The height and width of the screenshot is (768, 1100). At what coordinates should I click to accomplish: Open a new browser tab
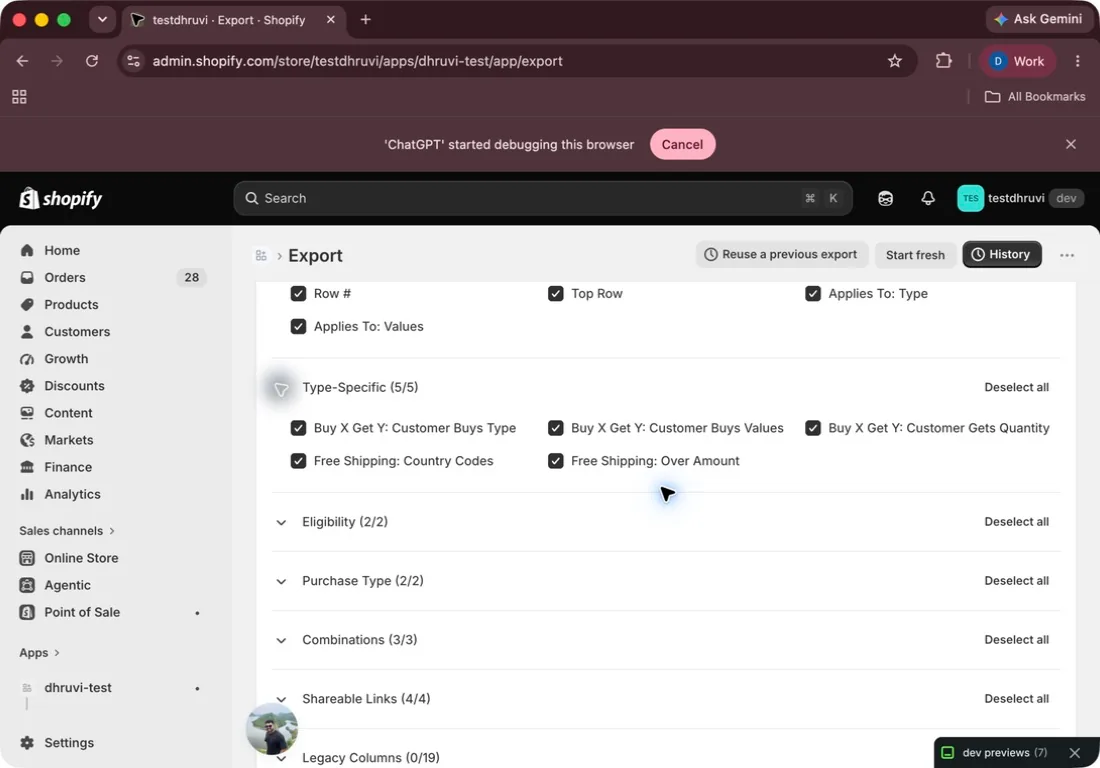(x=365, y=20)
